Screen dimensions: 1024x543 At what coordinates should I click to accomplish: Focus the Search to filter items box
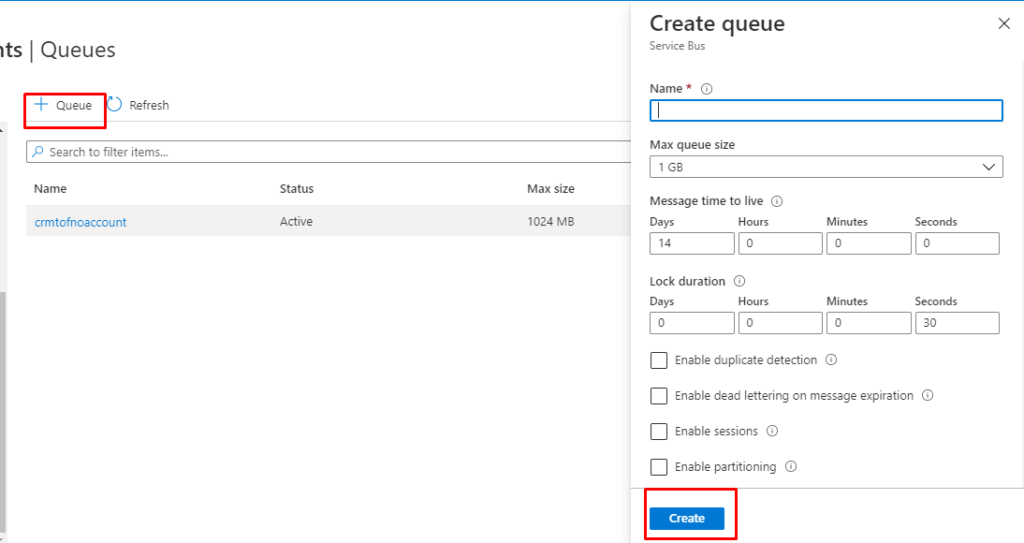coord(329,152)
